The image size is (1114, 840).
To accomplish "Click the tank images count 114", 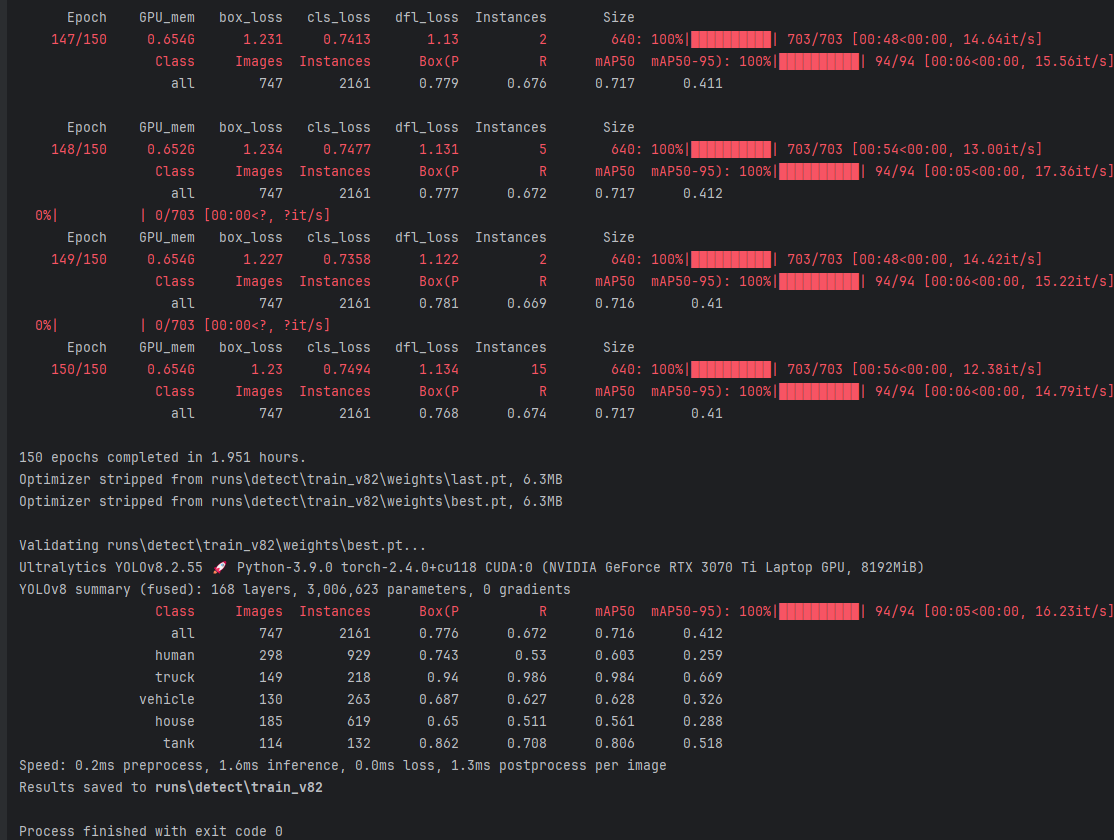I will [271, 743].
